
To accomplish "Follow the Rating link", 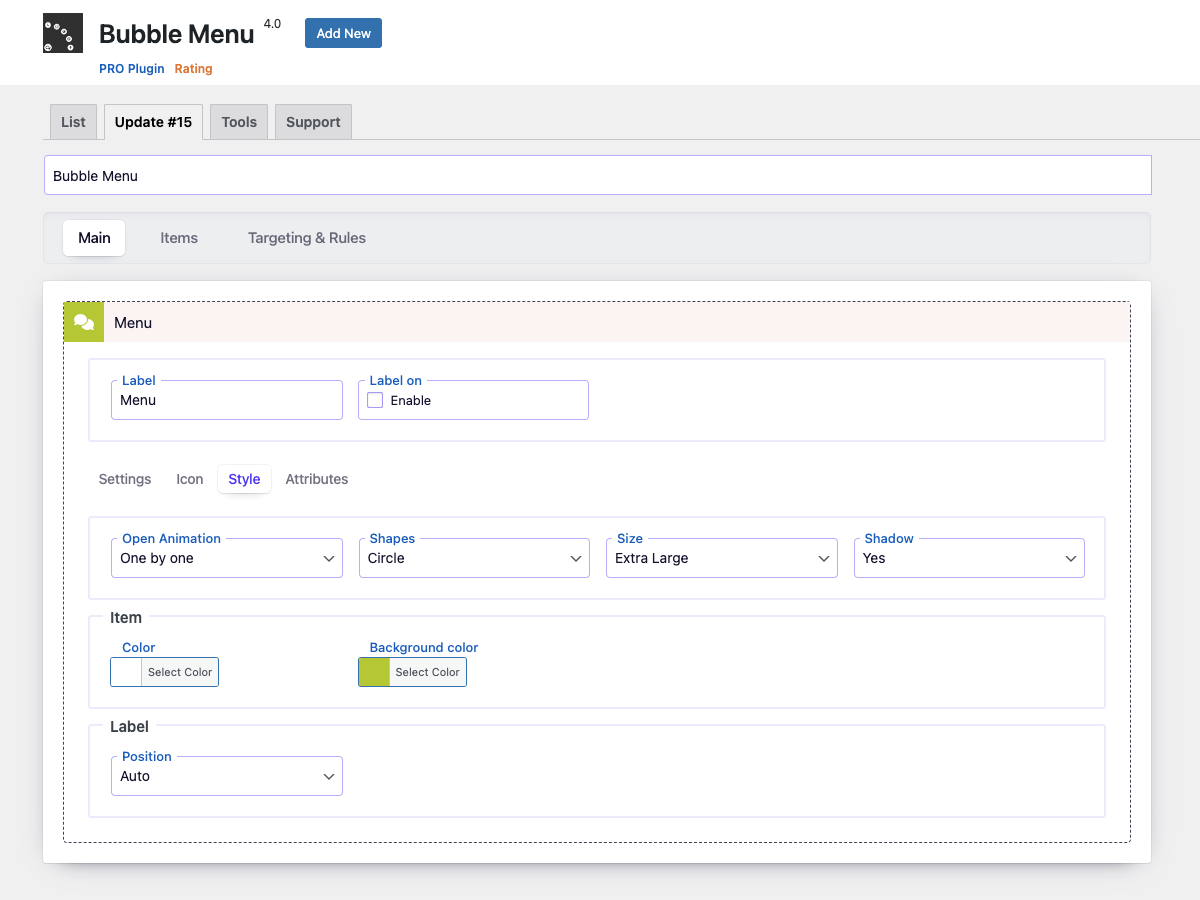I will (x=194, y=69).
